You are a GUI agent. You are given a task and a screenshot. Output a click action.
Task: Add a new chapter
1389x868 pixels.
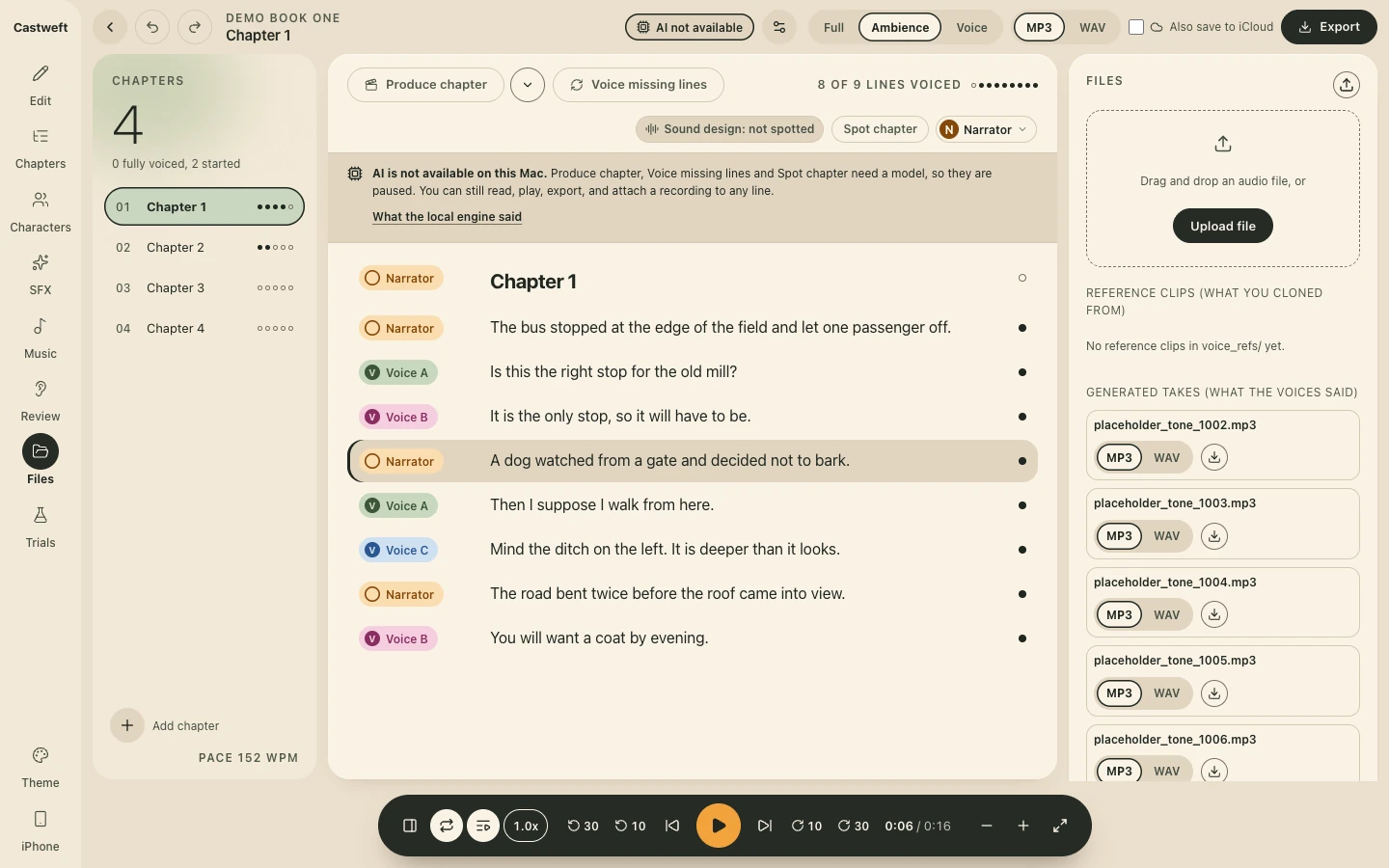tap(165, 725)
